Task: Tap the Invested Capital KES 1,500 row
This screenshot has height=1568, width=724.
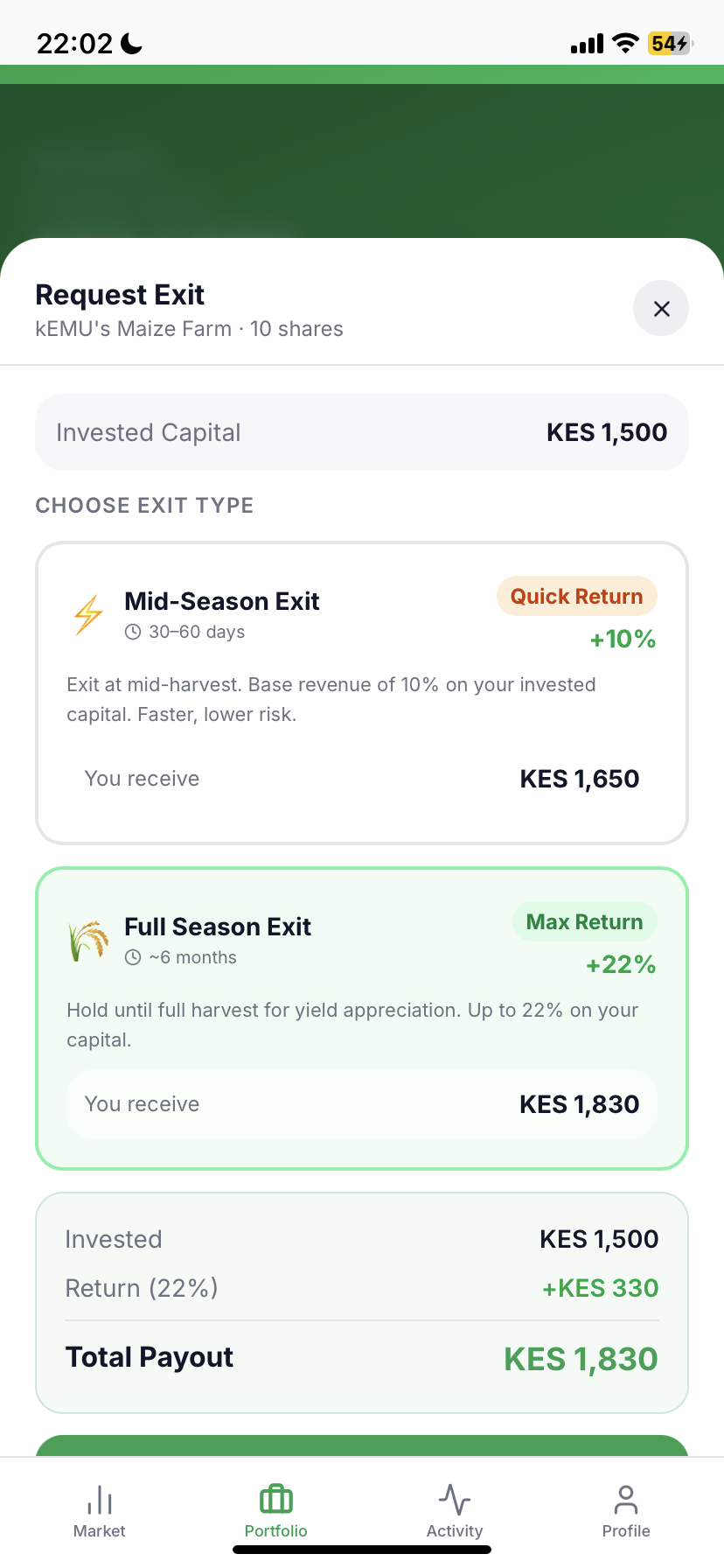Action: click(362, 432)
